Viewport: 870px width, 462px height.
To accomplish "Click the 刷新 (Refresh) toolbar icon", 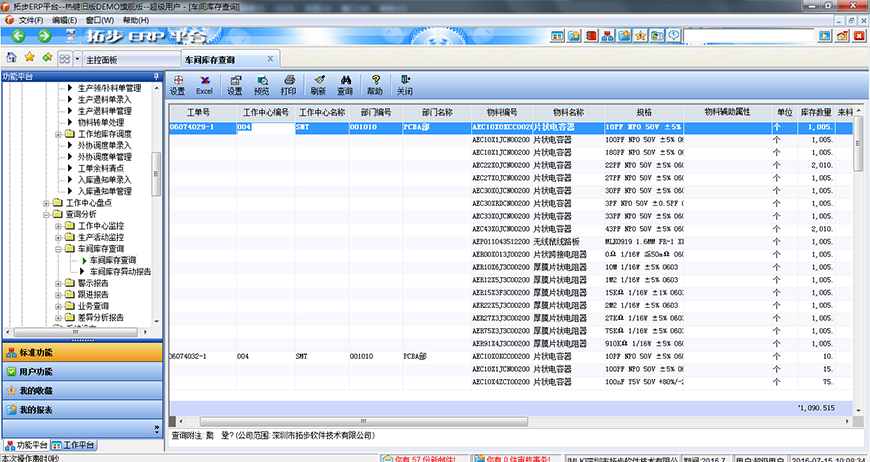I will [x=318, y=84].
